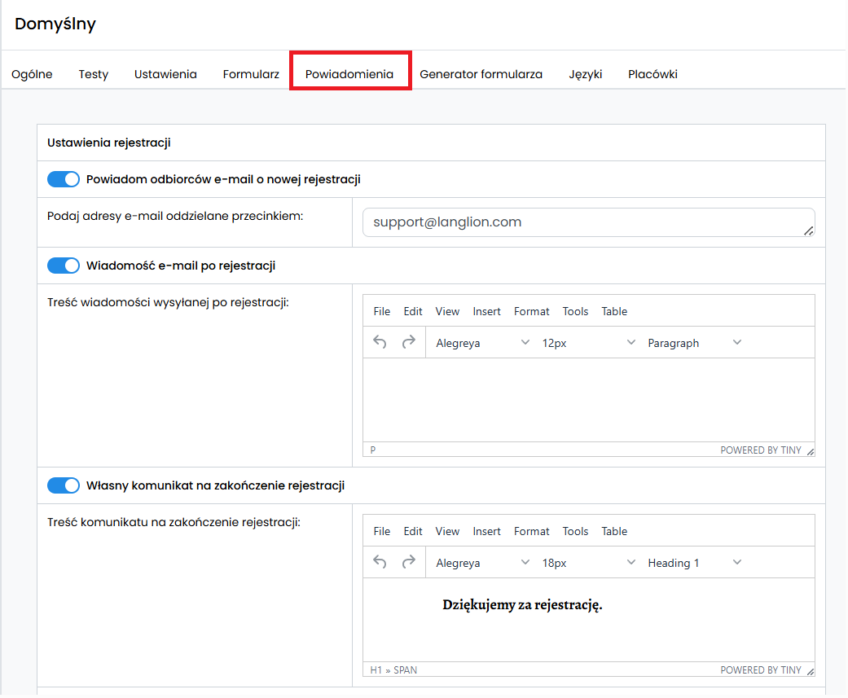The image size is (848, 698).
Task: Switch to the Generator formularza tab
Action: pos(481,74)
